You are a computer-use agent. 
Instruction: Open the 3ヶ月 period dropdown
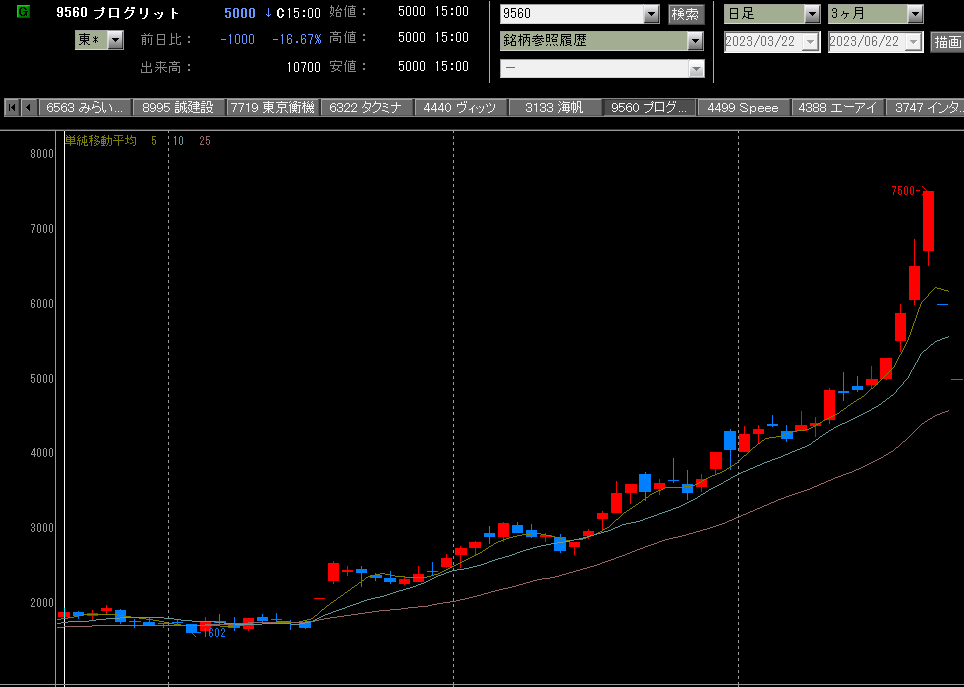(x=915, y=14)
